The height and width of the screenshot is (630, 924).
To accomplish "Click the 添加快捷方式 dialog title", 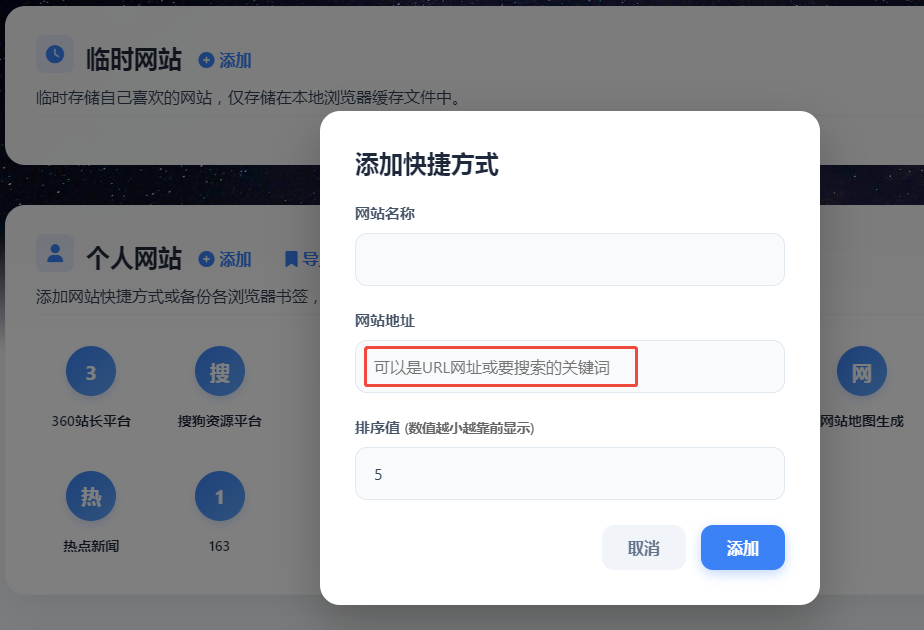I will [427, 165].
